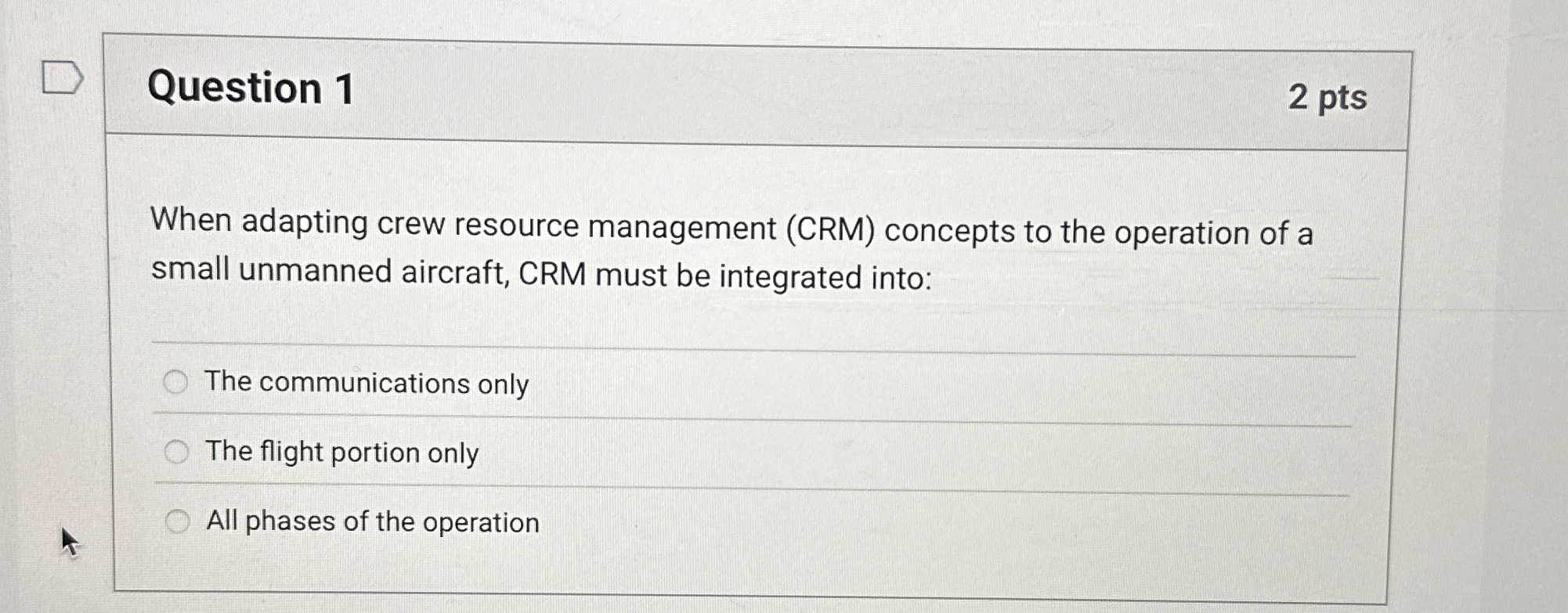Choose 'The flight portion only' option
The width and height of the screenshot is (1568, 613).
177,450
